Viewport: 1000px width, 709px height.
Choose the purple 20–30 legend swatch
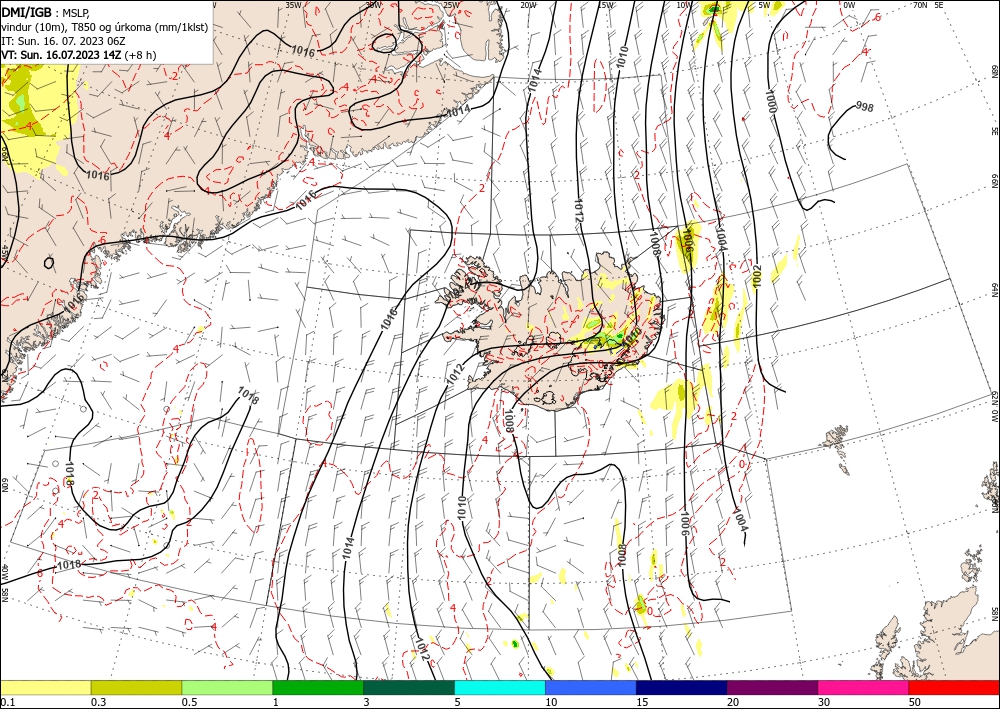click(x=772, y=687)
